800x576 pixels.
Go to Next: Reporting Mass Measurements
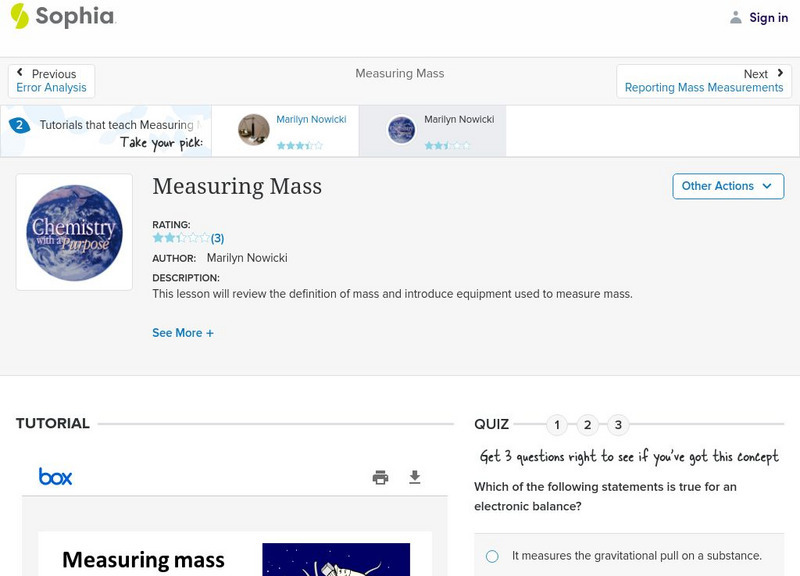click(x=704, y=81)
